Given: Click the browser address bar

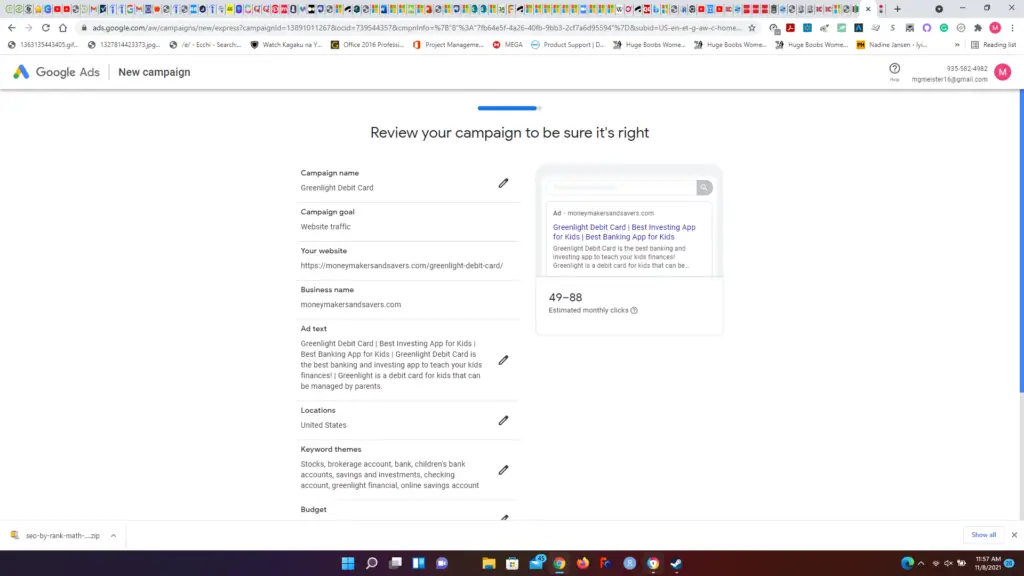Looking at the screenshot, I should 416,28.
